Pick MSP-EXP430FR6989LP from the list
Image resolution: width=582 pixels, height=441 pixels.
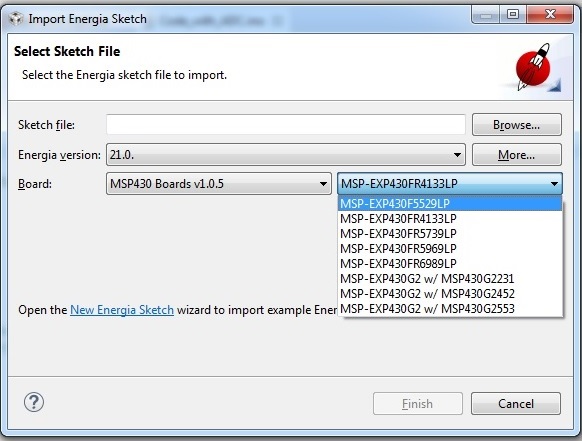point(450,264)
